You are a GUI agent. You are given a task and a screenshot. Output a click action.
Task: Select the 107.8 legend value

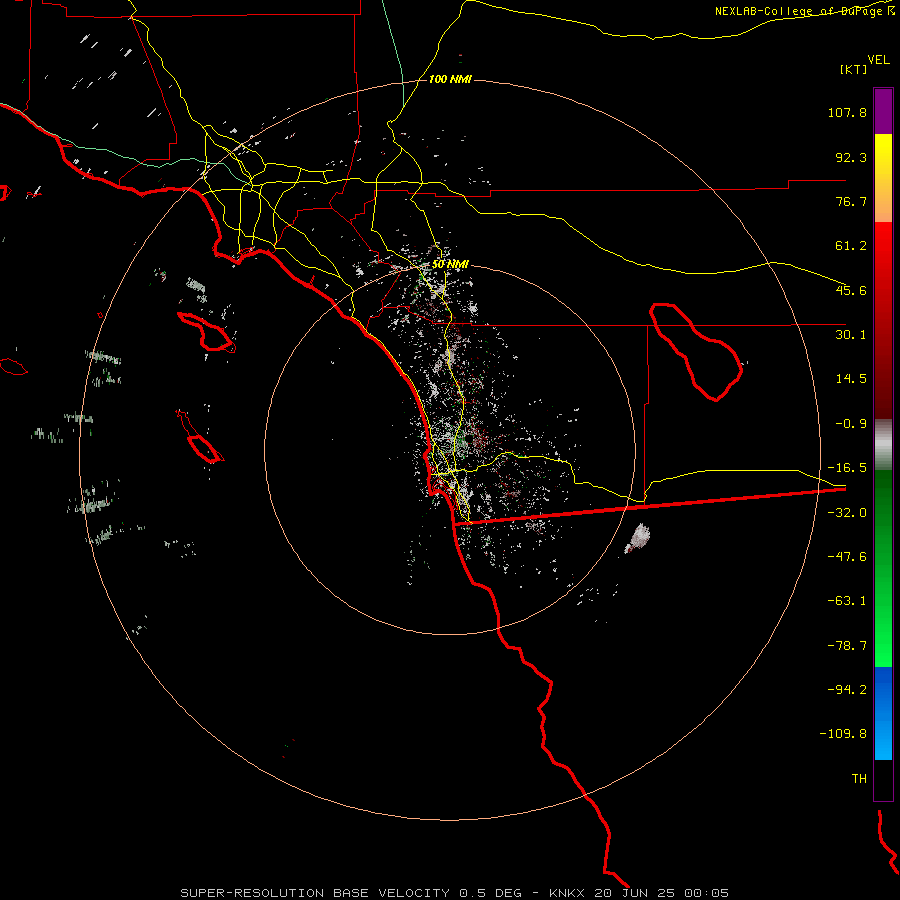coord(847,112)
